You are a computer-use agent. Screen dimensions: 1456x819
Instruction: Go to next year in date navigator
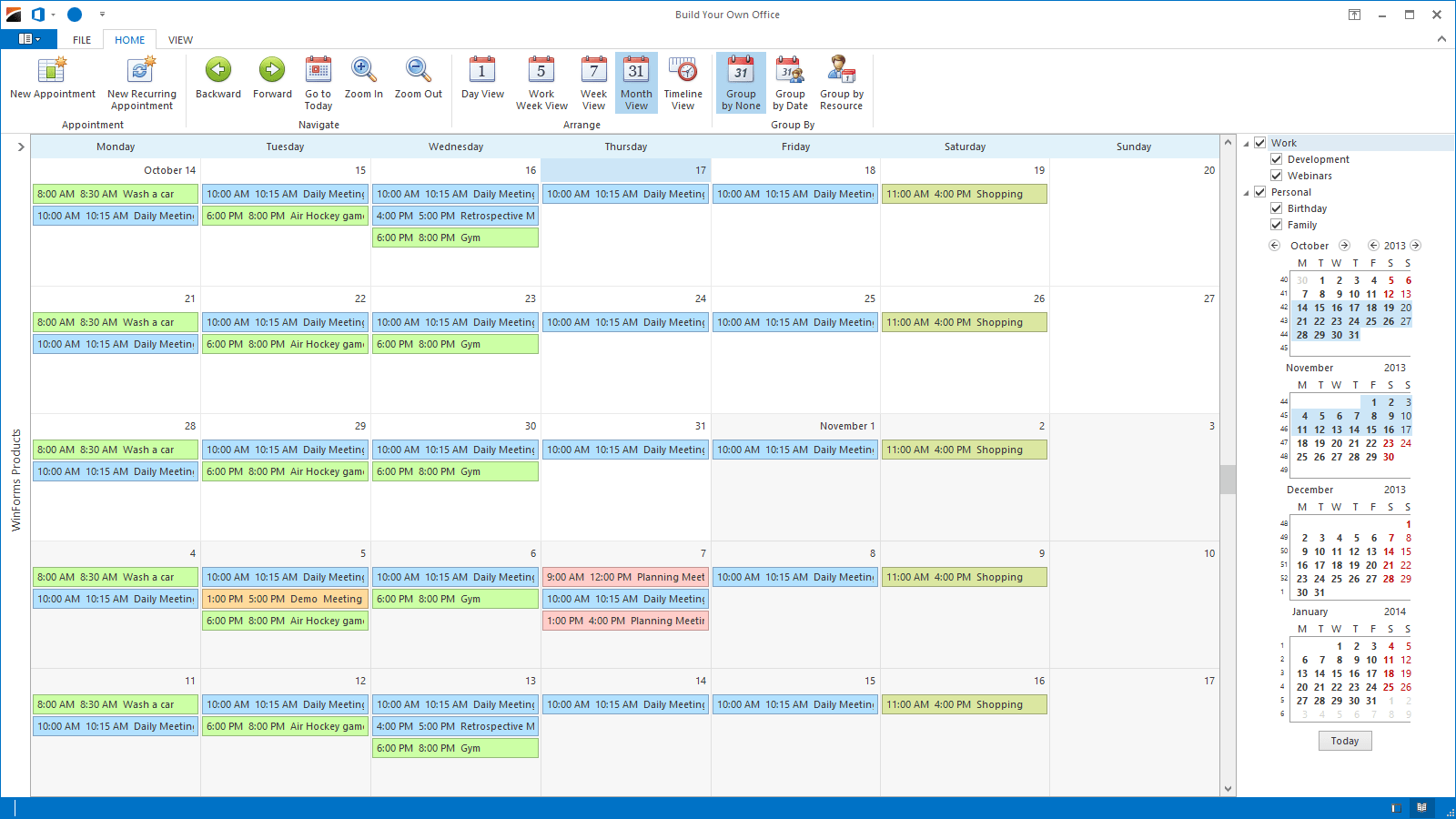tap(1415, 246)
